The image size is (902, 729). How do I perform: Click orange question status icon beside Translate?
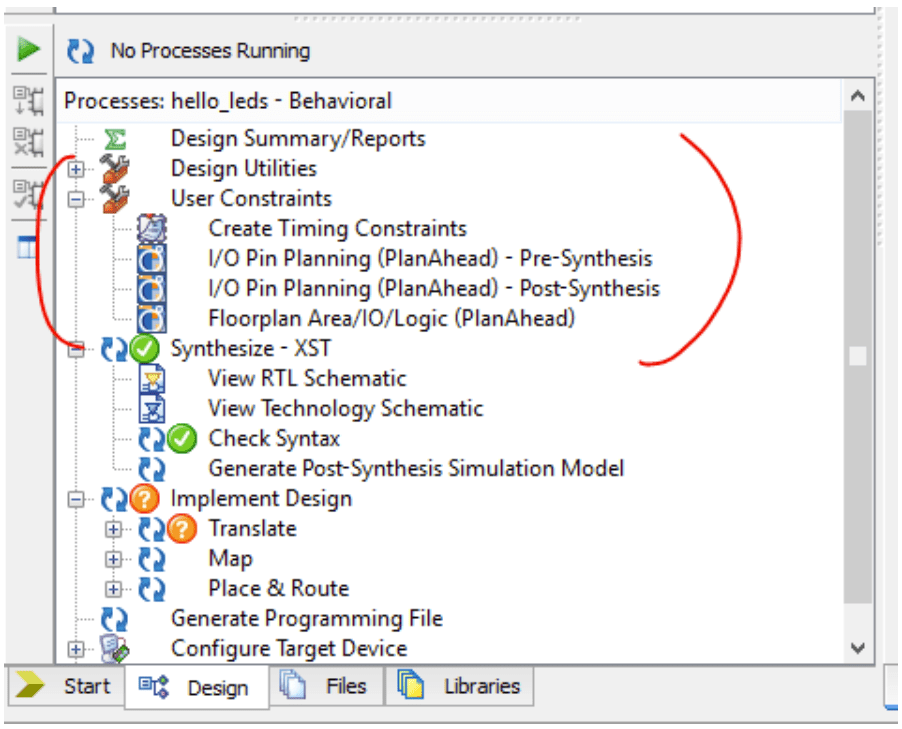(182, 529)
